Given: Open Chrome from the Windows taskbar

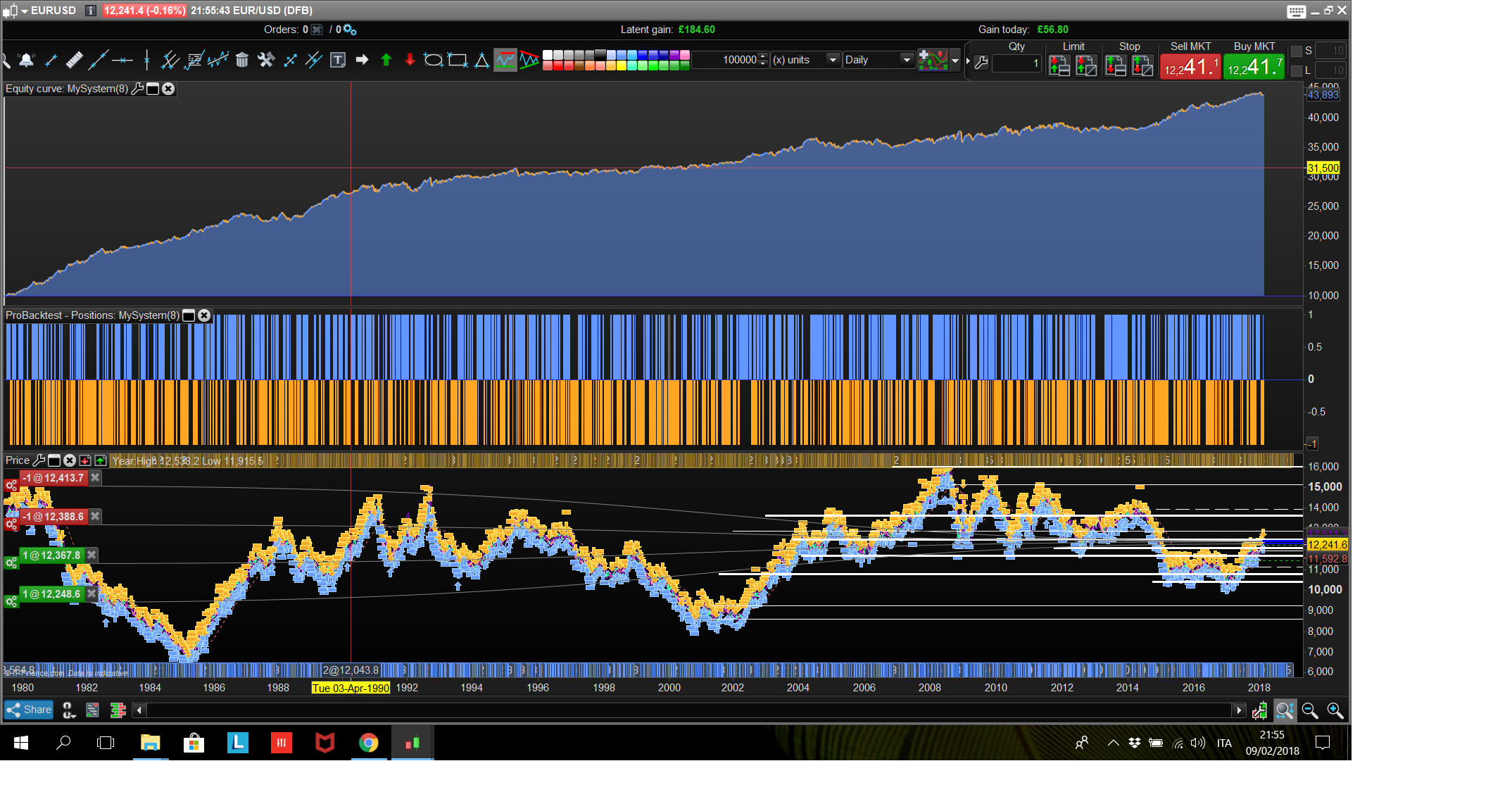Looking at the screenshot, I should pyautogui.click(x=369, y=743).
